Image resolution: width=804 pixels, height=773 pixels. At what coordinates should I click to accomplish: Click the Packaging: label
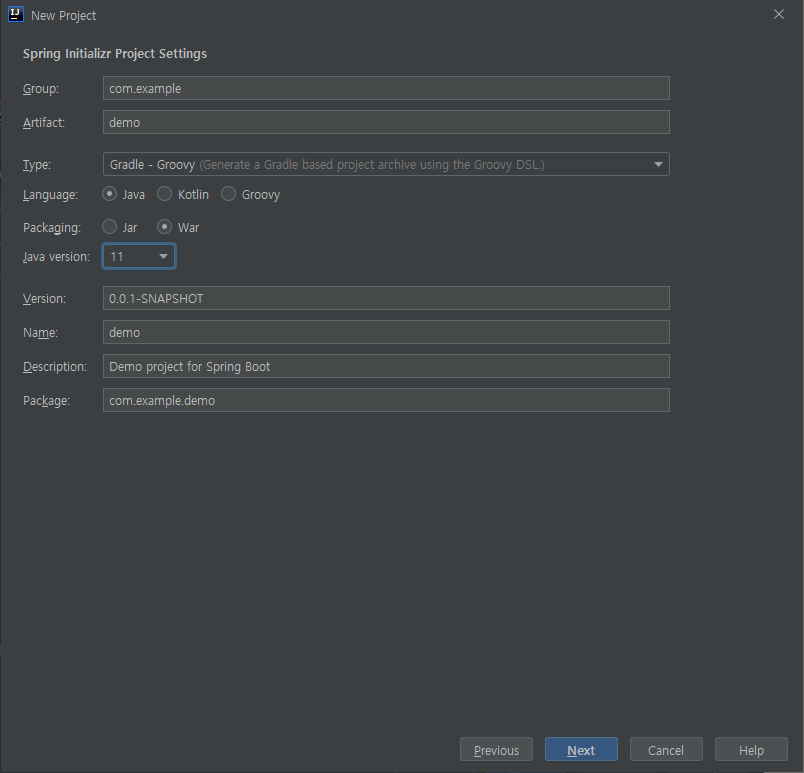pyautogui.click(x=52, y=228)
